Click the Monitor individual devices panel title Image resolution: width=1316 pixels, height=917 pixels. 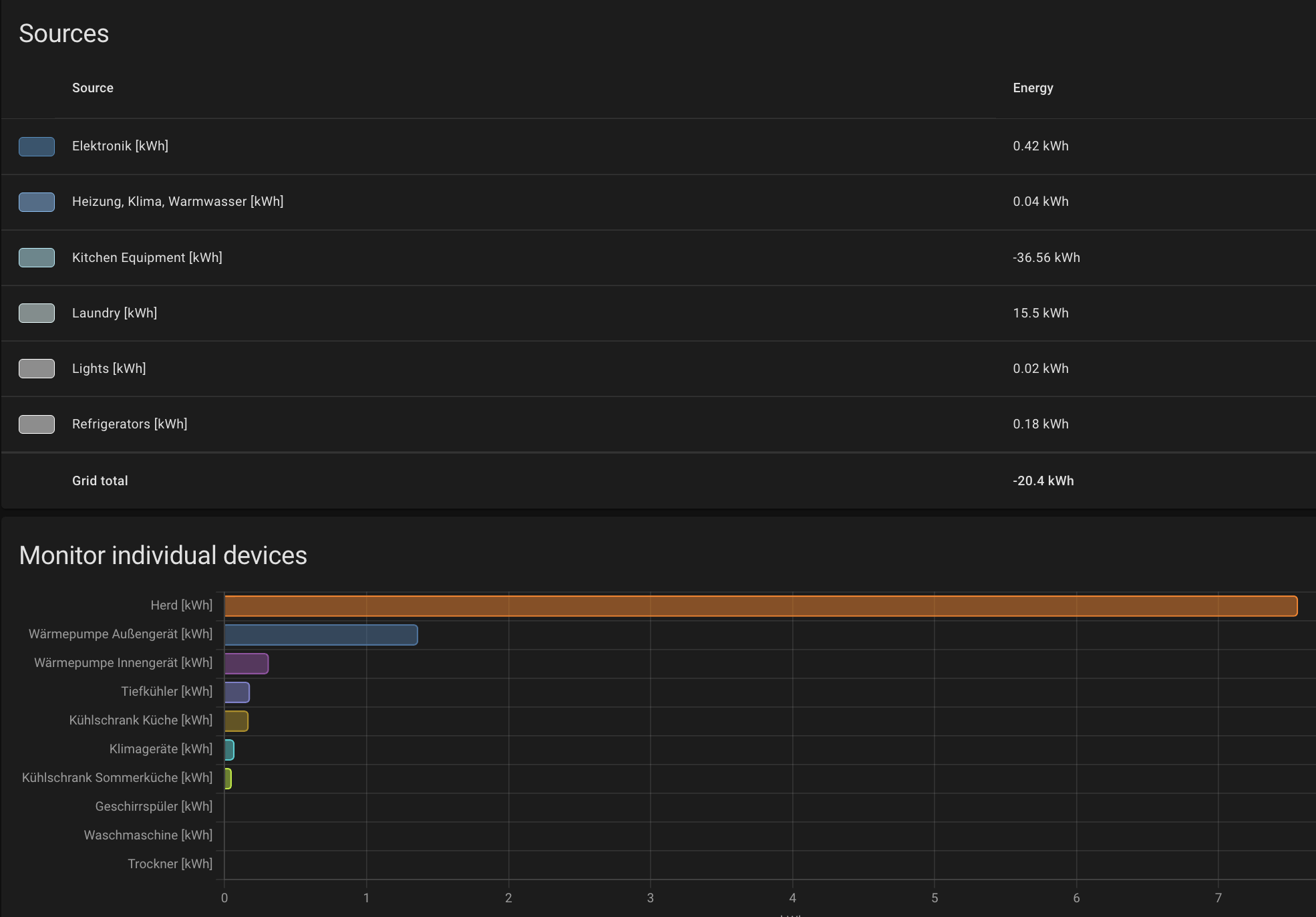(164, 555)
